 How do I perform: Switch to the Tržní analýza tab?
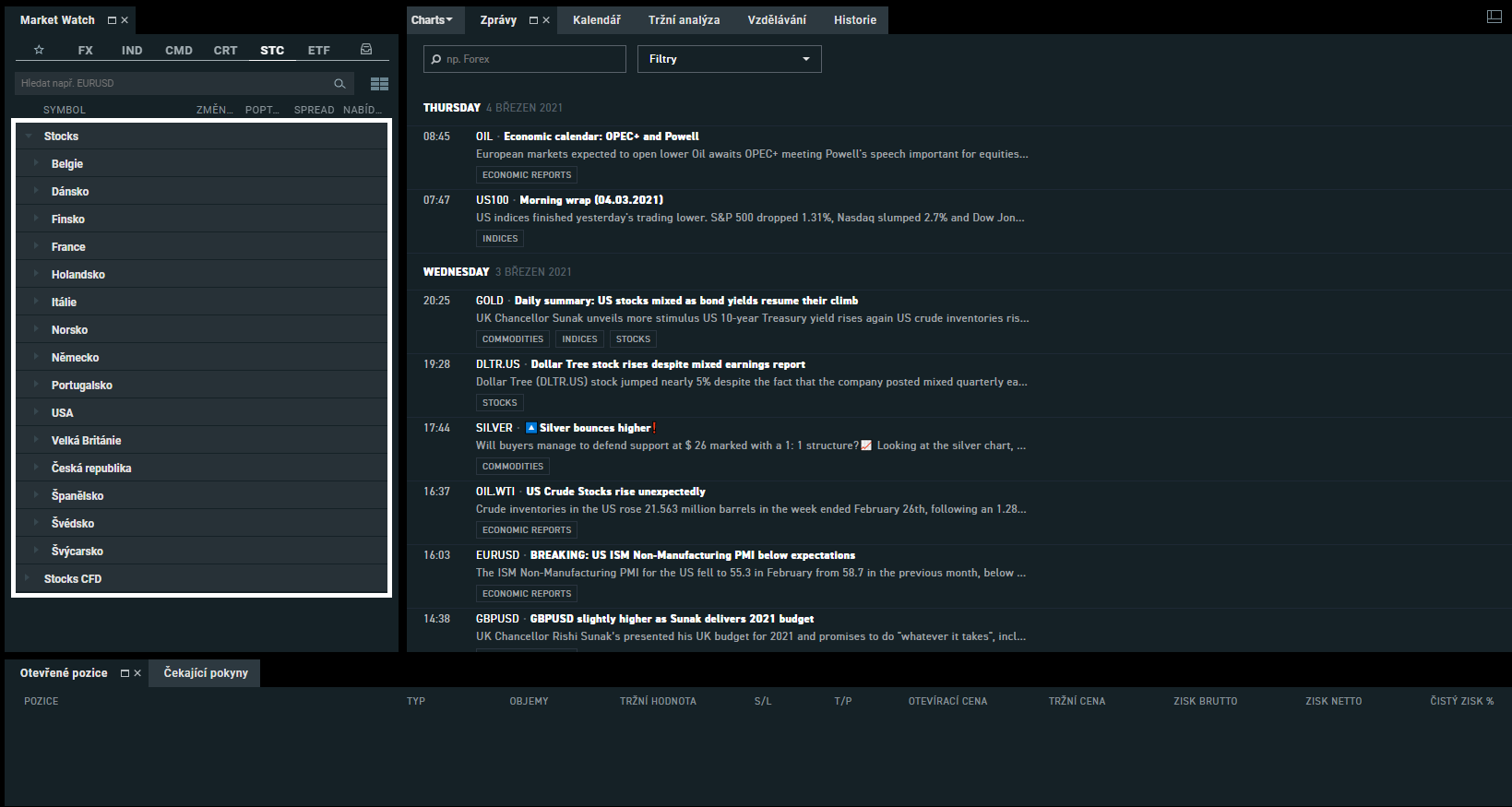tap(685, 20)
